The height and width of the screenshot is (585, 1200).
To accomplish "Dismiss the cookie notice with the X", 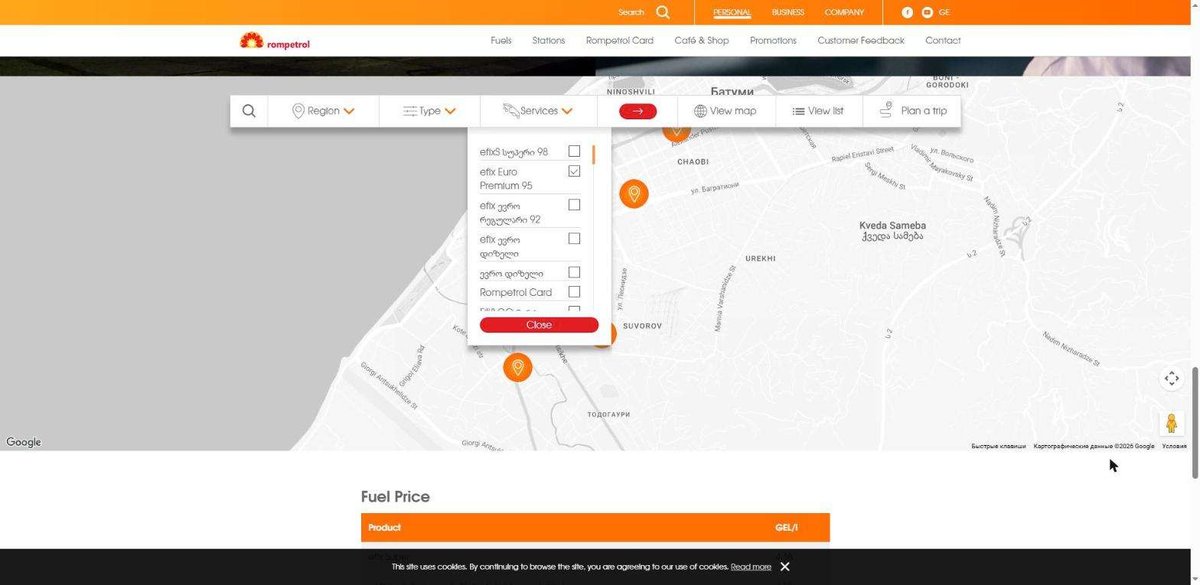I will (x=785, y=566).
